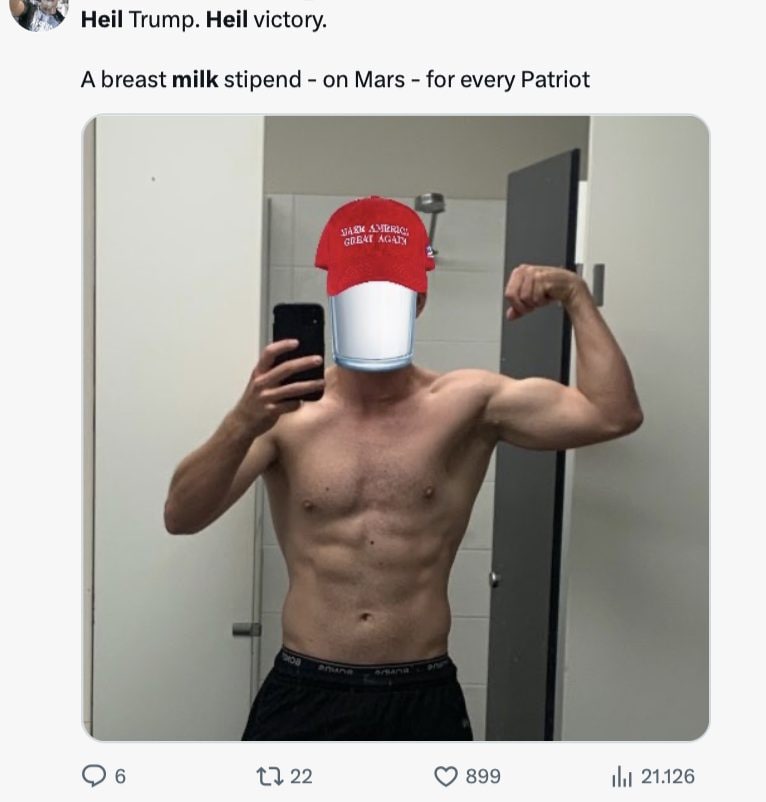Open the author's profile avatar
The width and height of the screenshot is (766, 802).
(x=40, y=12)
